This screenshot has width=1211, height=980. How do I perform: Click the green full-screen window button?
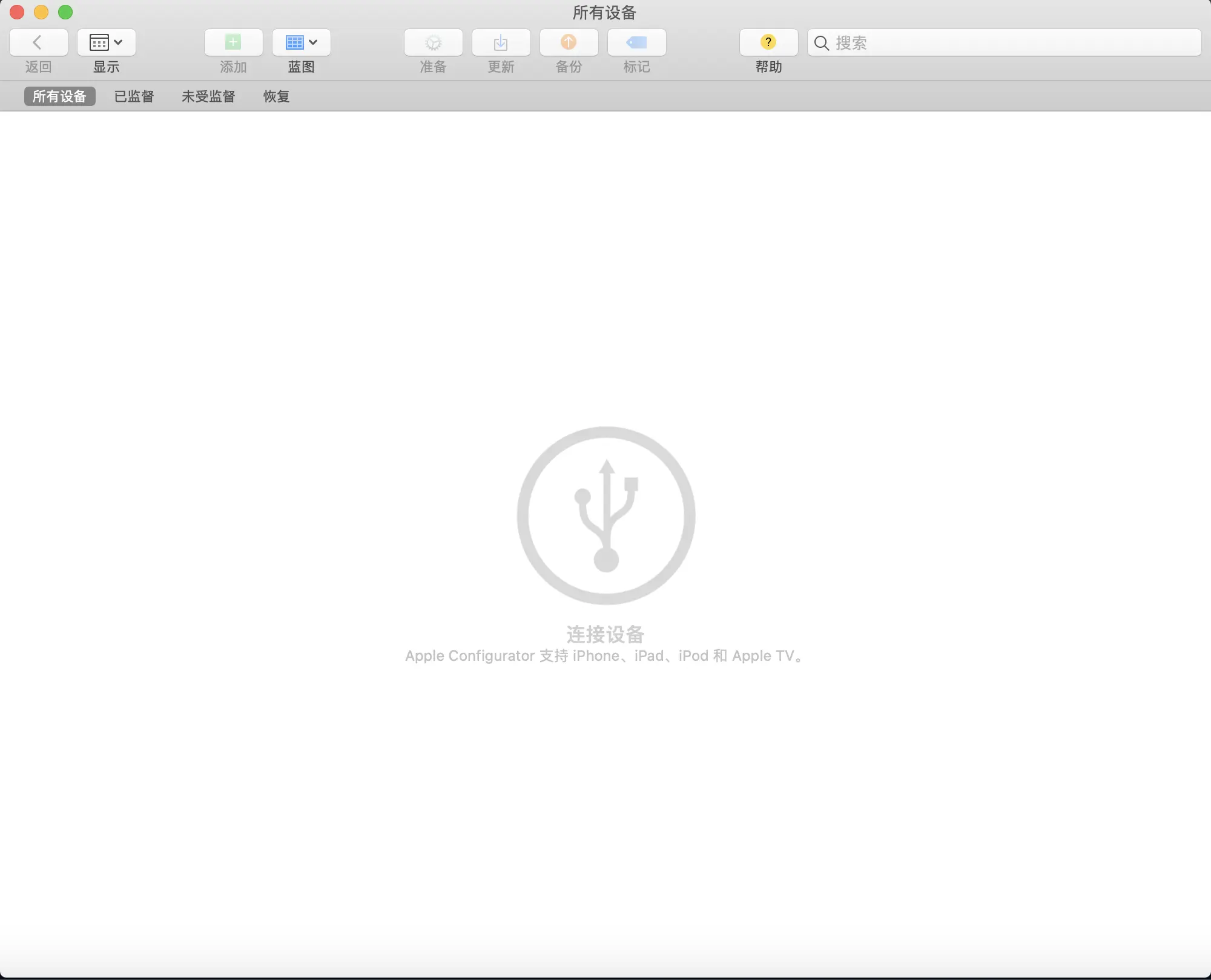pos(65,12)
